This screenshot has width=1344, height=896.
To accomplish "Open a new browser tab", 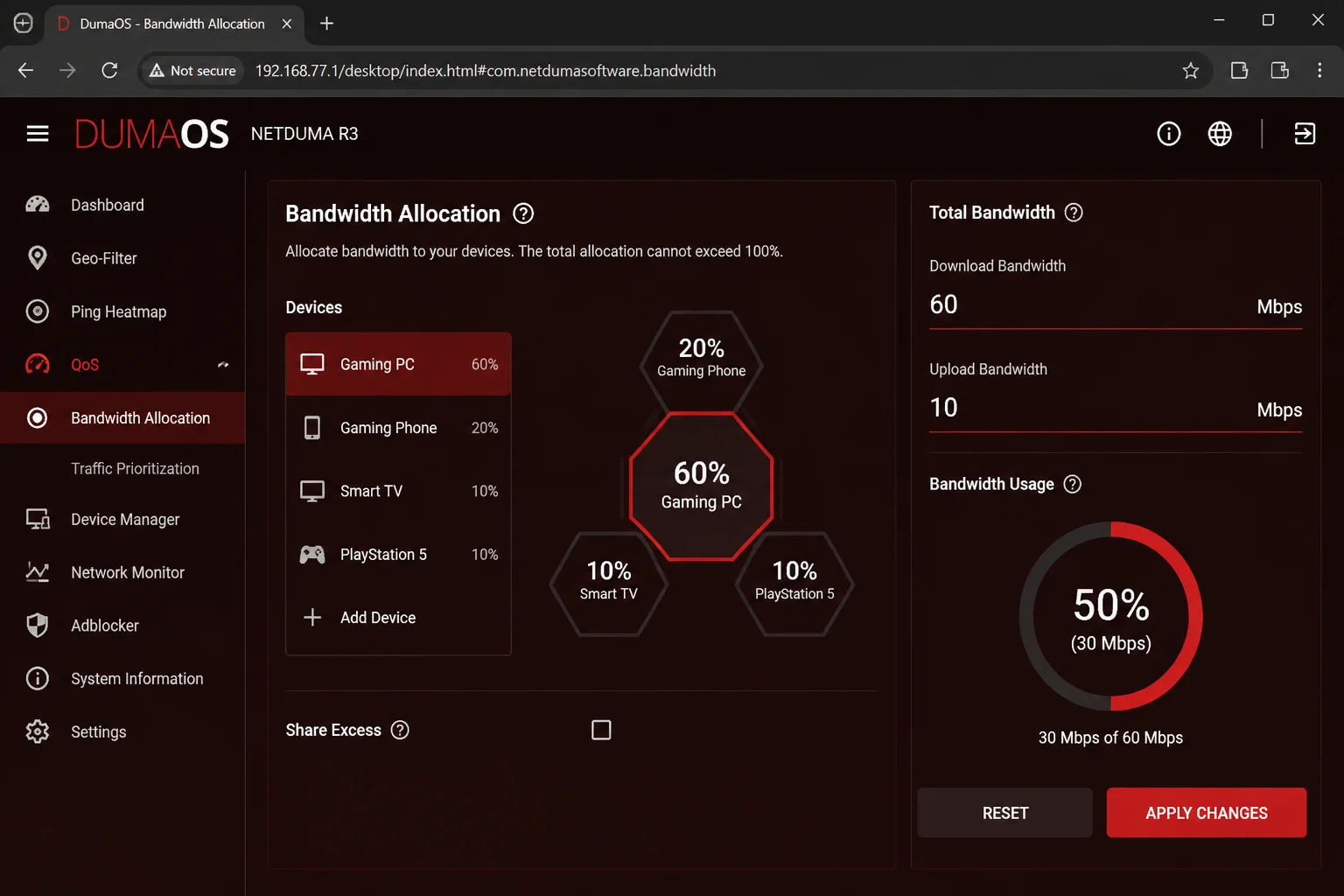I will pos(326,24).
